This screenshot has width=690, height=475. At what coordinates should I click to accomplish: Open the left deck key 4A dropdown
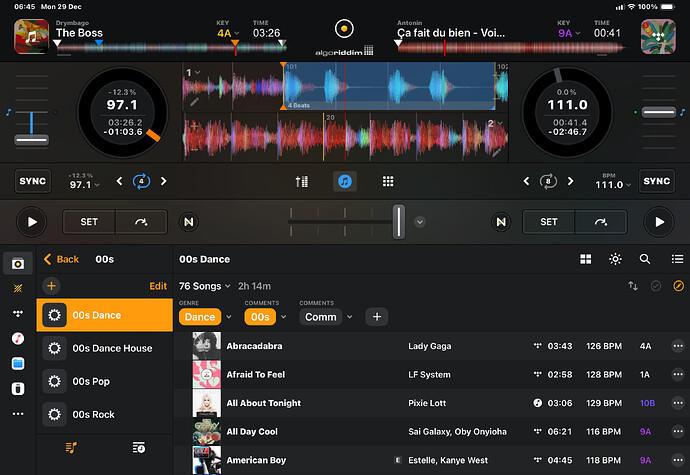pyautogui.click(x=228, y=33)
